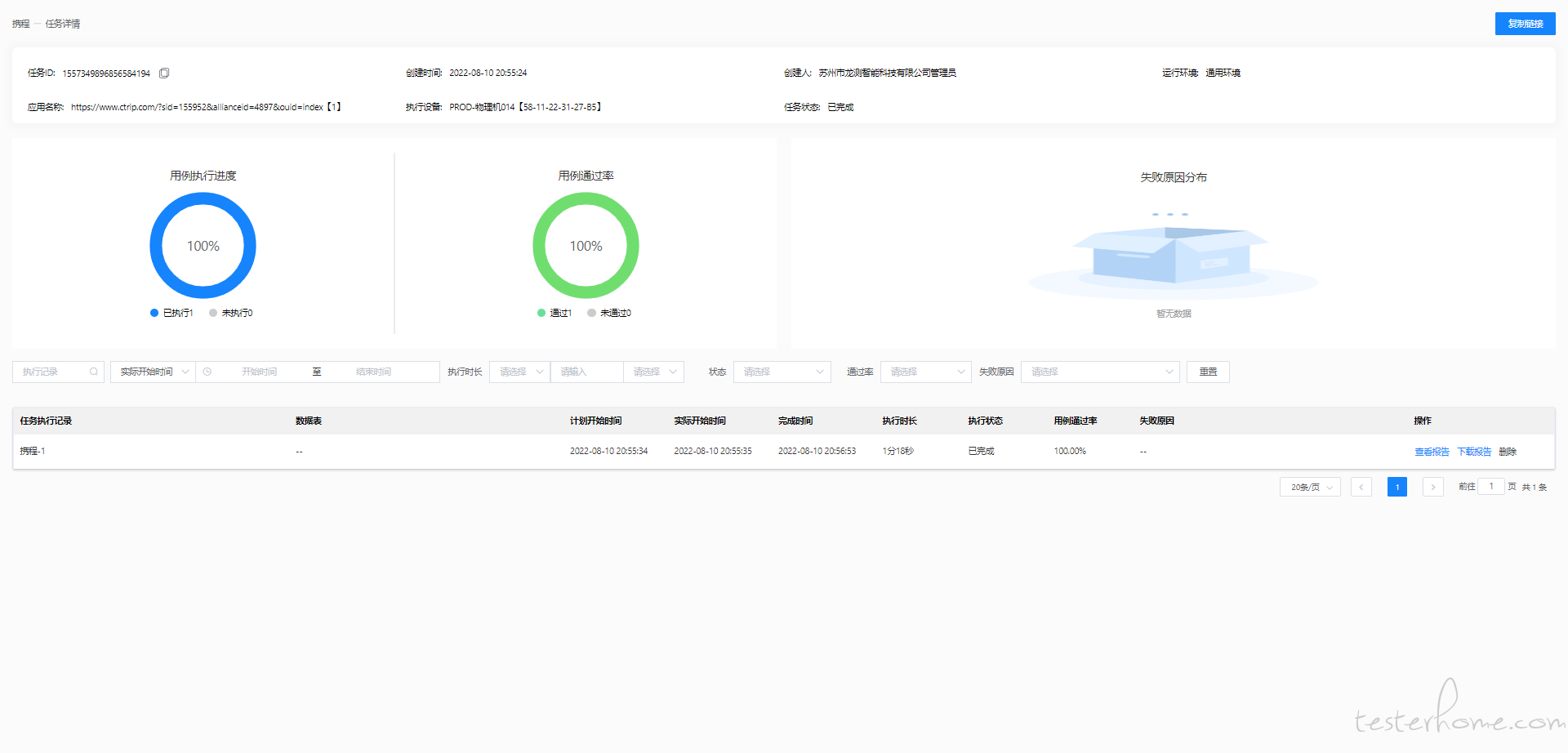Click the clock icon in date range picker
The image size is (1568, 753).
(x=207, y=372)
